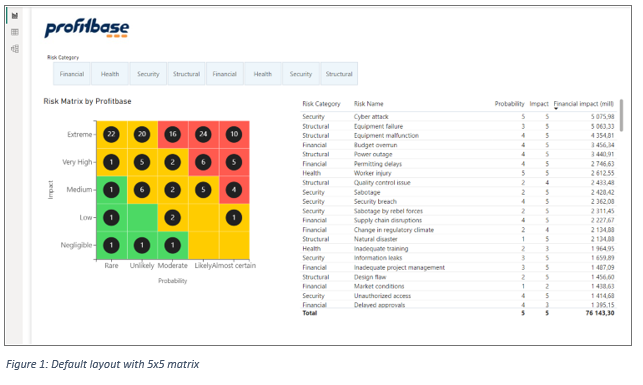643x385 pixels.
Task: Select the 'Sabotage by rebel forces' risk name
Action: click(x=388, y=211)
